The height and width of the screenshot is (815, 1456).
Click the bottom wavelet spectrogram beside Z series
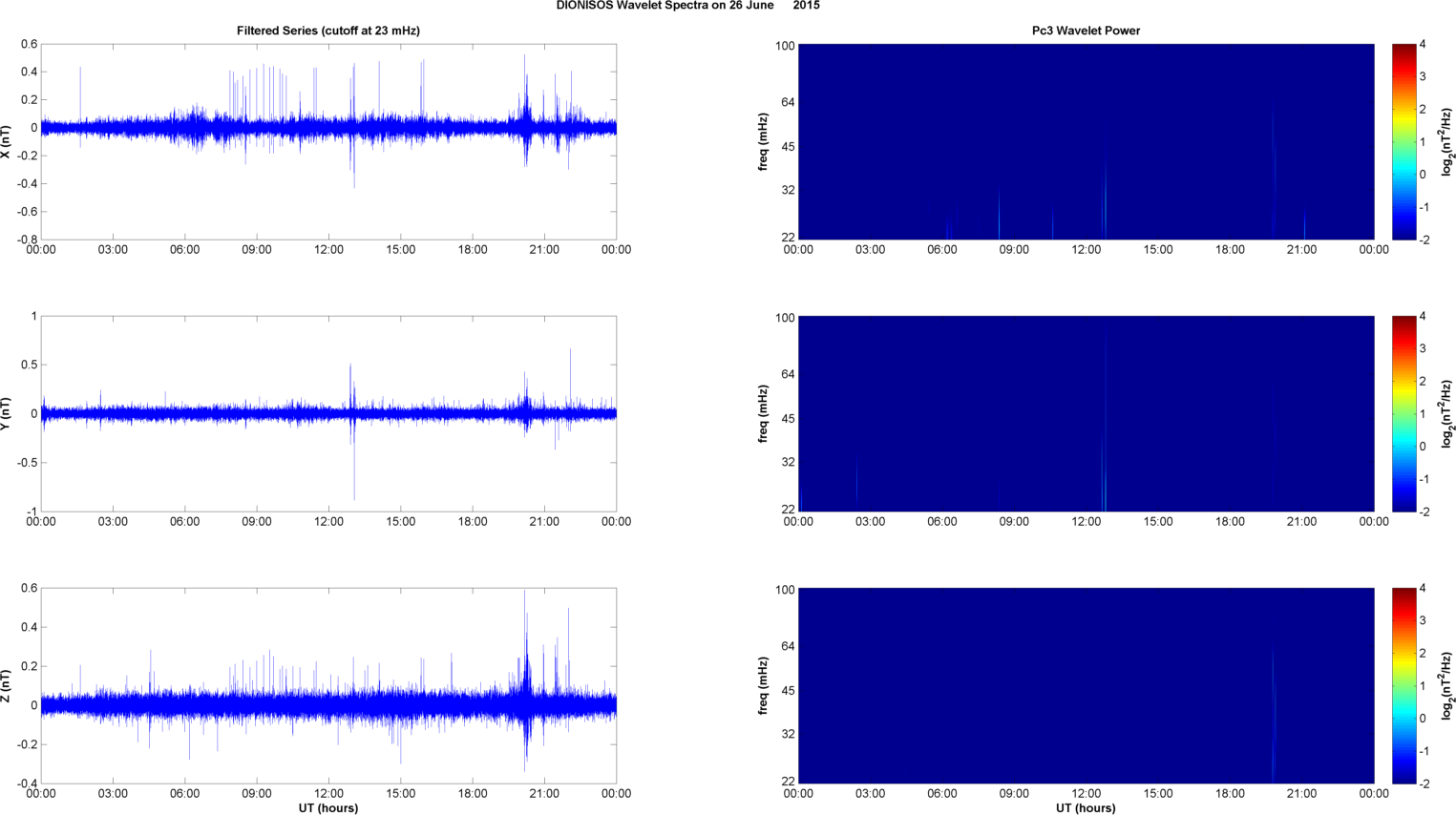tap(1086, 686)
